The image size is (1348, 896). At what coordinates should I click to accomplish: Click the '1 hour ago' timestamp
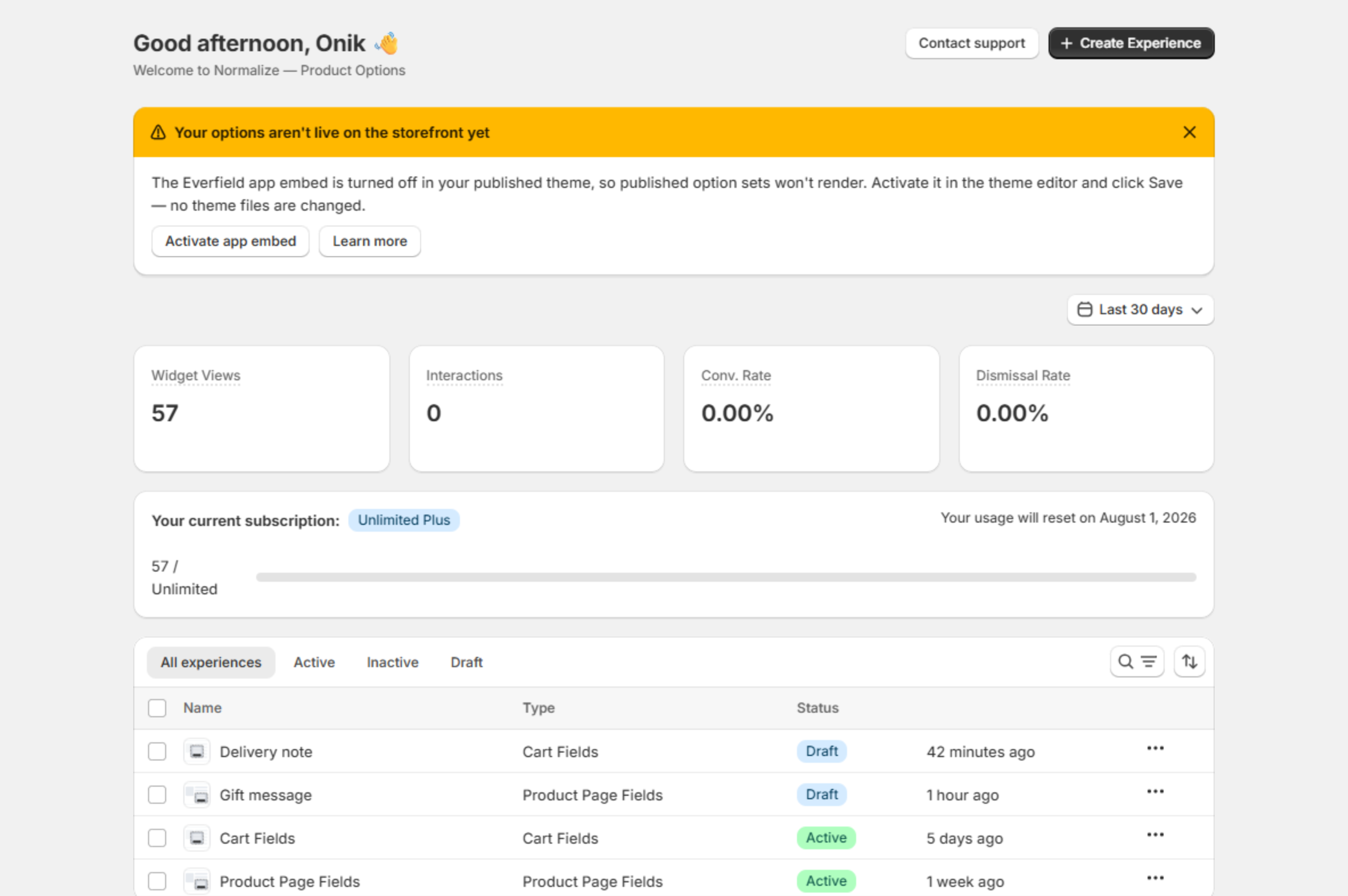click(x=962, y=795)
